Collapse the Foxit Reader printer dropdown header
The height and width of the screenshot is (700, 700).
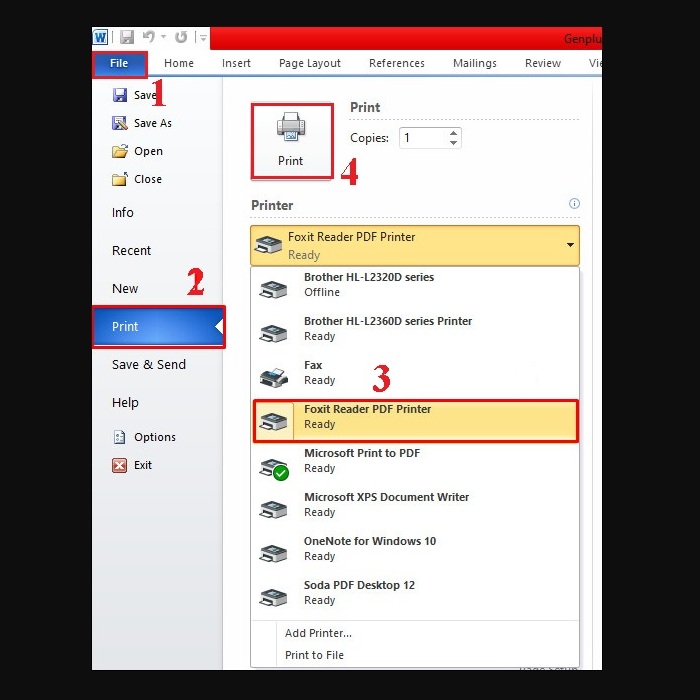(x=415, y=246)
